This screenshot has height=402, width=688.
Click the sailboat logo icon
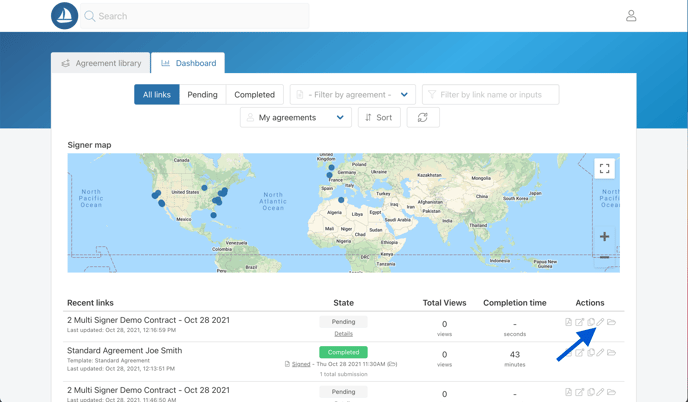pos(64,16)
